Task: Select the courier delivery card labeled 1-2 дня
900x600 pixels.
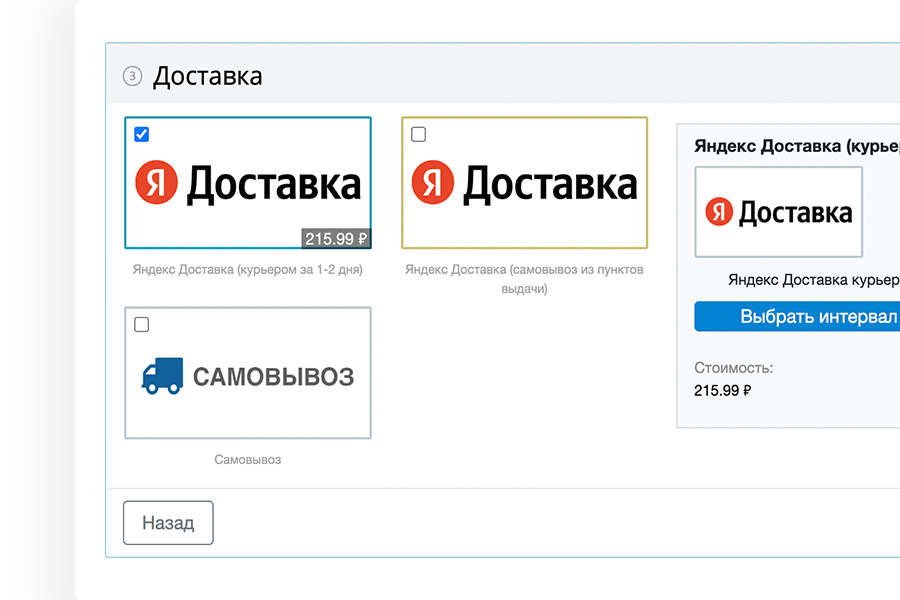Action: pyautogui.click(x=248, y=183)
